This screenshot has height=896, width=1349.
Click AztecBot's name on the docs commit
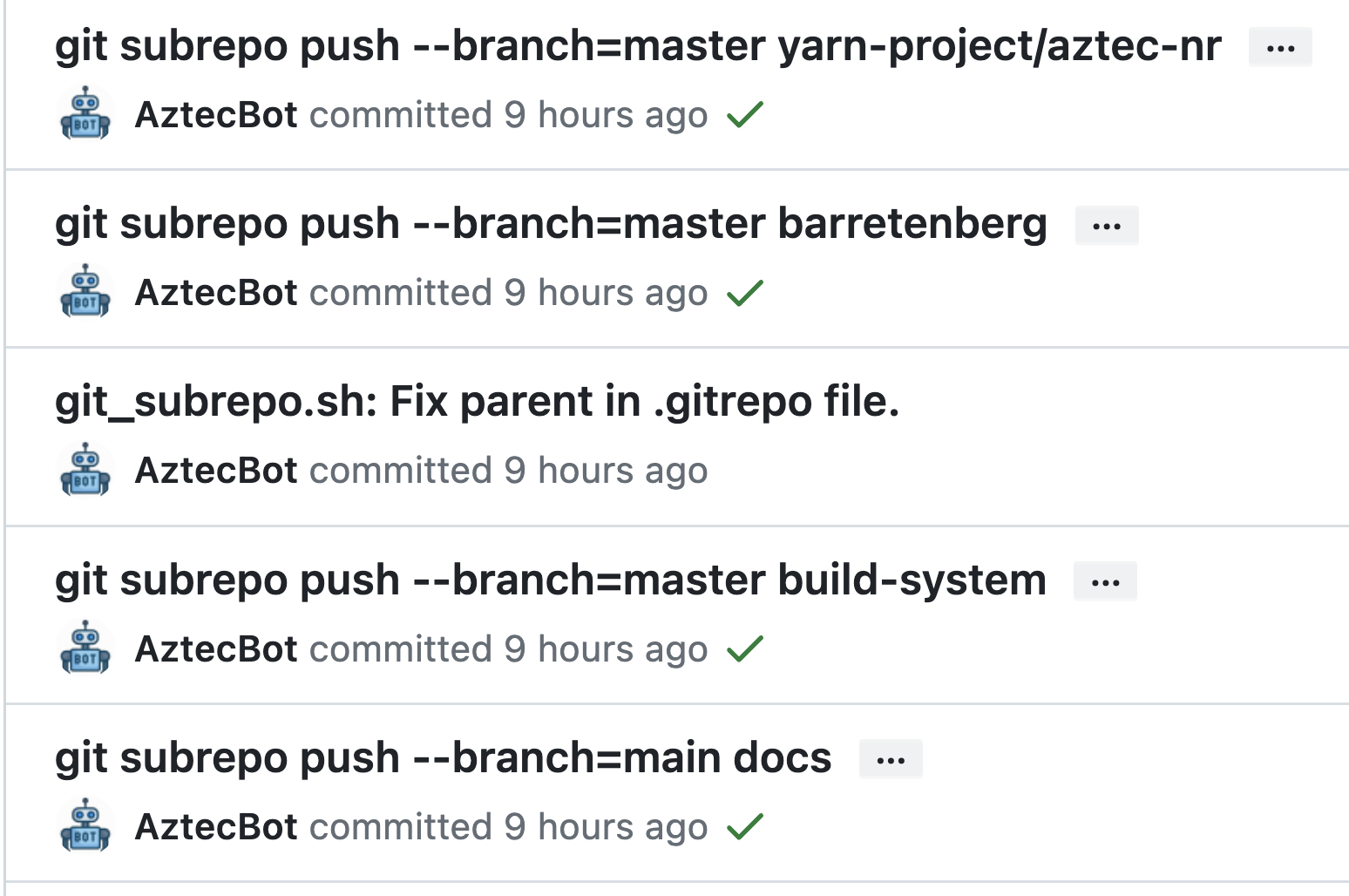point(217,826)
